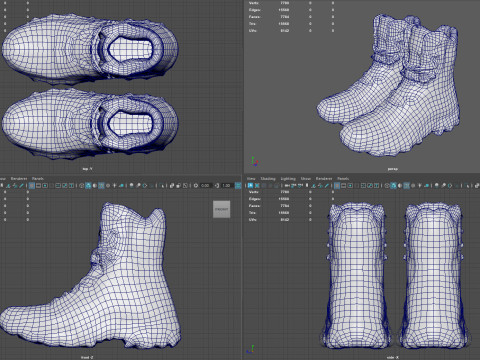Screen dimensions: 480x360
Task: Toggle X-Ray Active Components in front view panel
Action: point(178,185)
